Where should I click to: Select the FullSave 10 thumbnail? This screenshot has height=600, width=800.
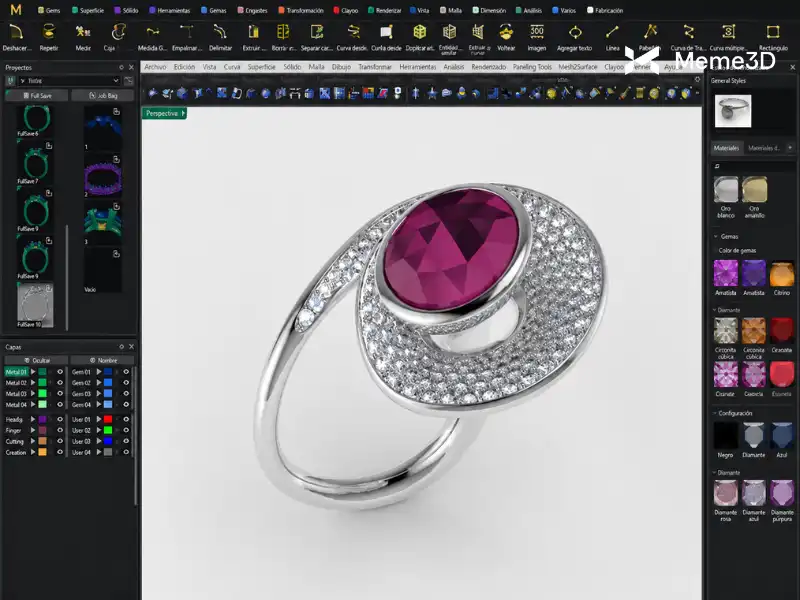pos(35,305)
